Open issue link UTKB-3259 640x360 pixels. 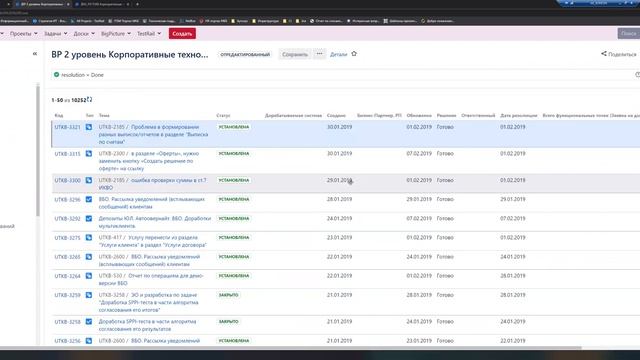[67, 295]
